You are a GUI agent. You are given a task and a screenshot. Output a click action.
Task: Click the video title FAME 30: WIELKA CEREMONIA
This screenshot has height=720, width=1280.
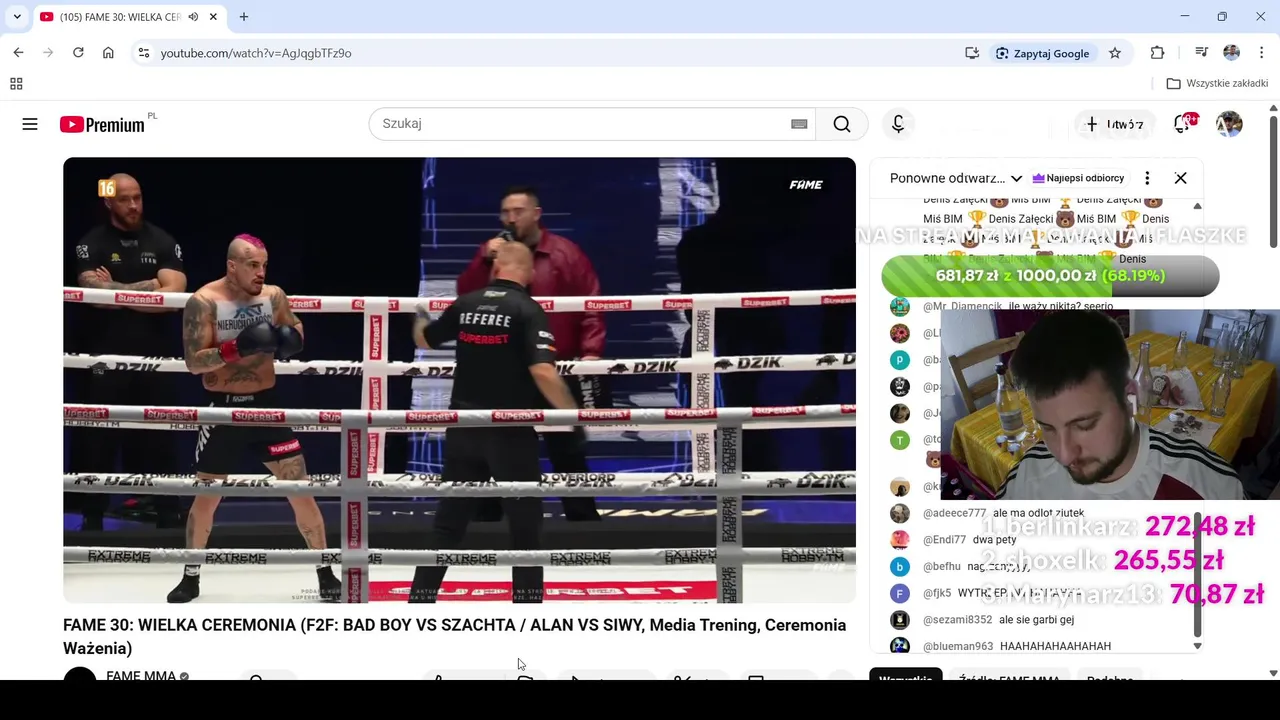(x=454, y=636)
